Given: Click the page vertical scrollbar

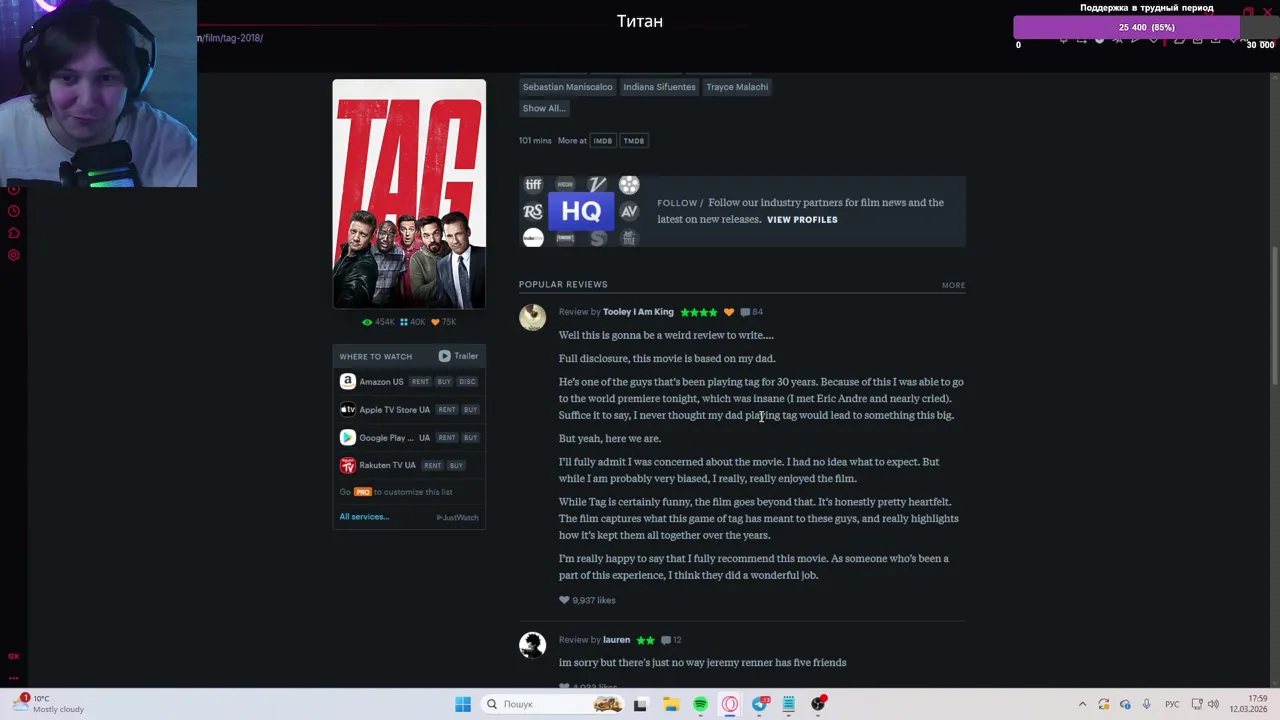Looking at the screenshot, I should pyautogui.click(x=1274, y=315).
